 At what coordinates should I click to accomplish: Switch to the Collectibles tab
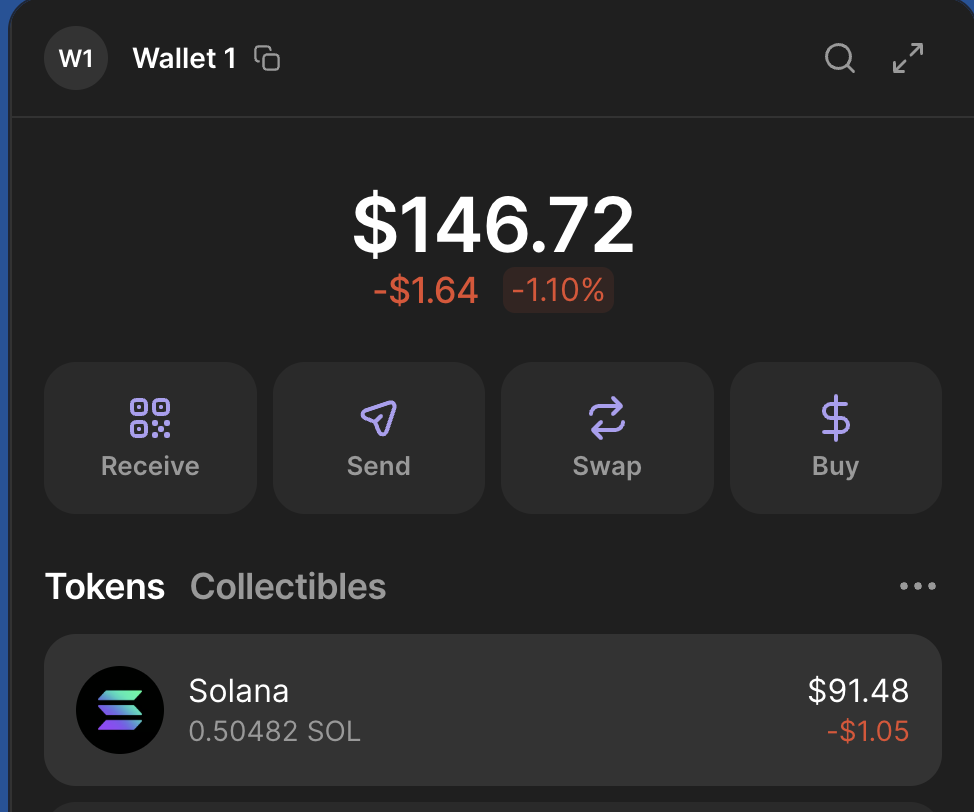coord(288,586)
